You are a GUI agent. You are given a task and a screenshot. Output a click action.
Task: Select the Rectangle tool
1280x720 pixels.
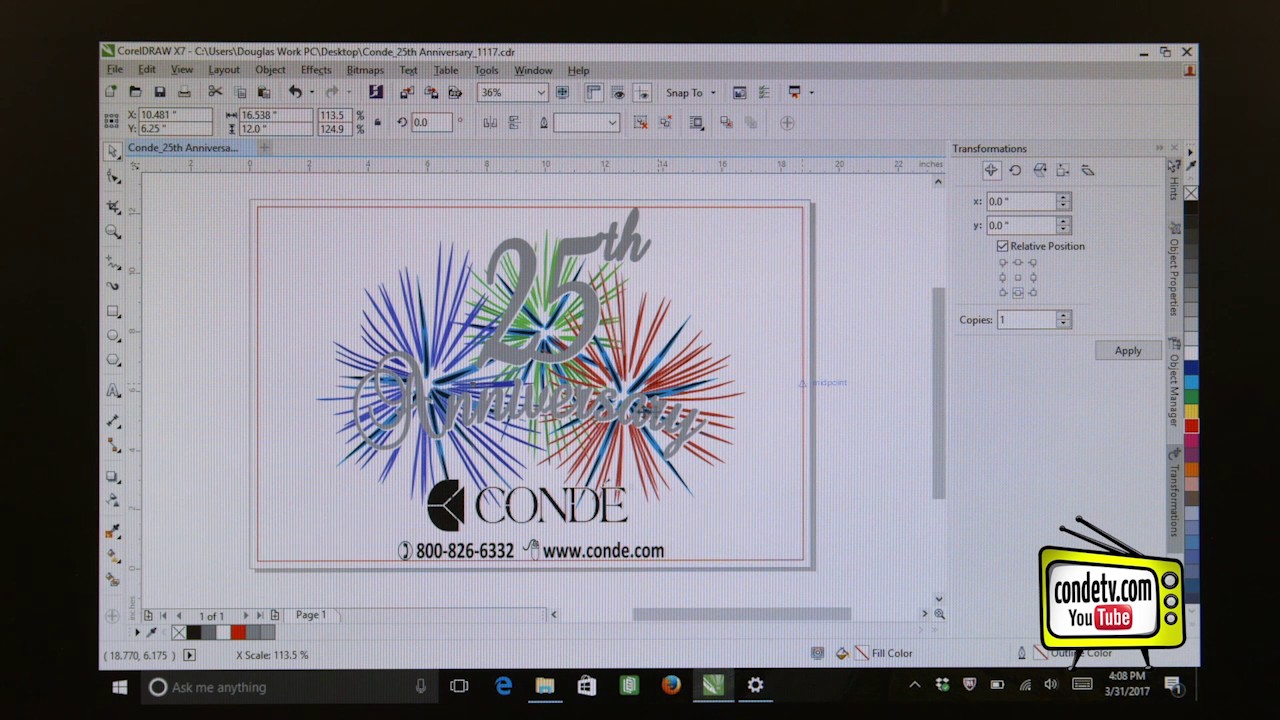pyautogui.click(x=113, y=311)
